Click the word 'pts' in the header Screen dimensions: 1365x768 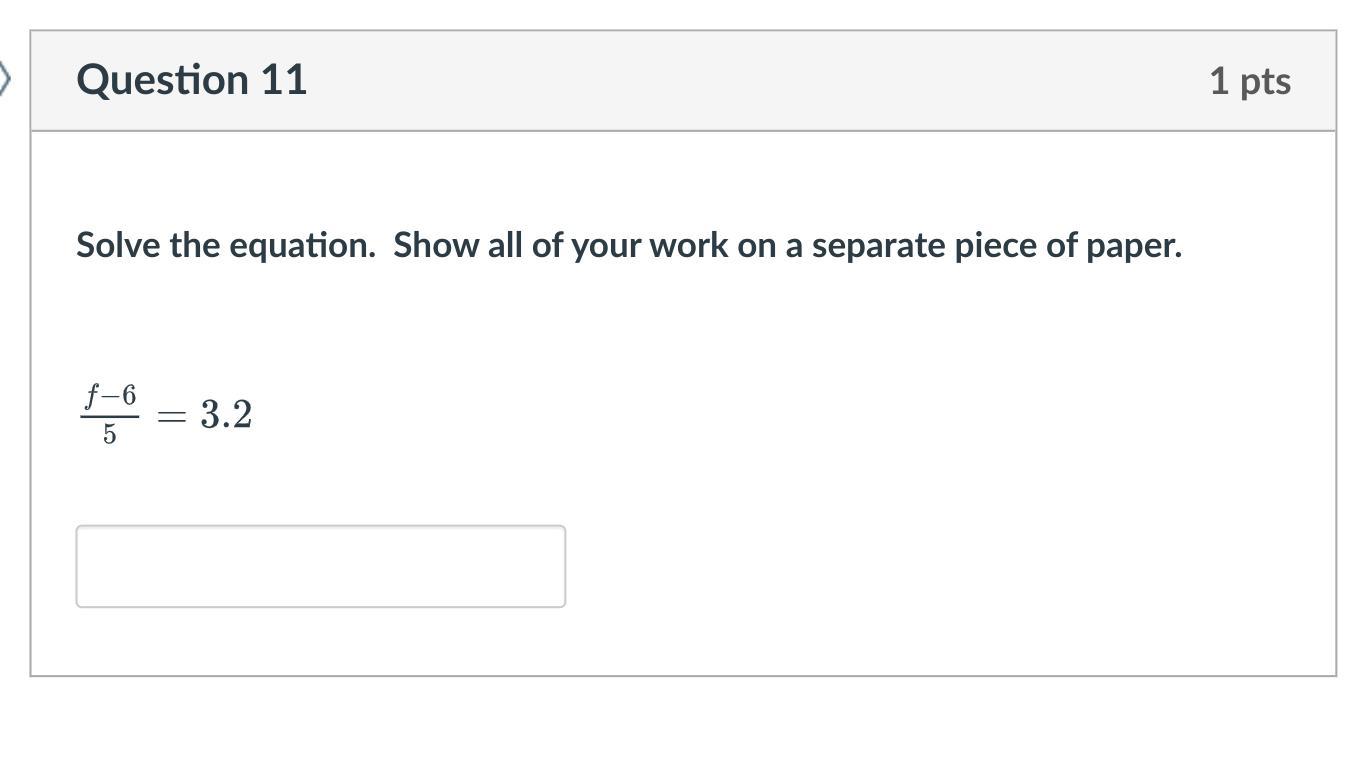[1265, 81]
